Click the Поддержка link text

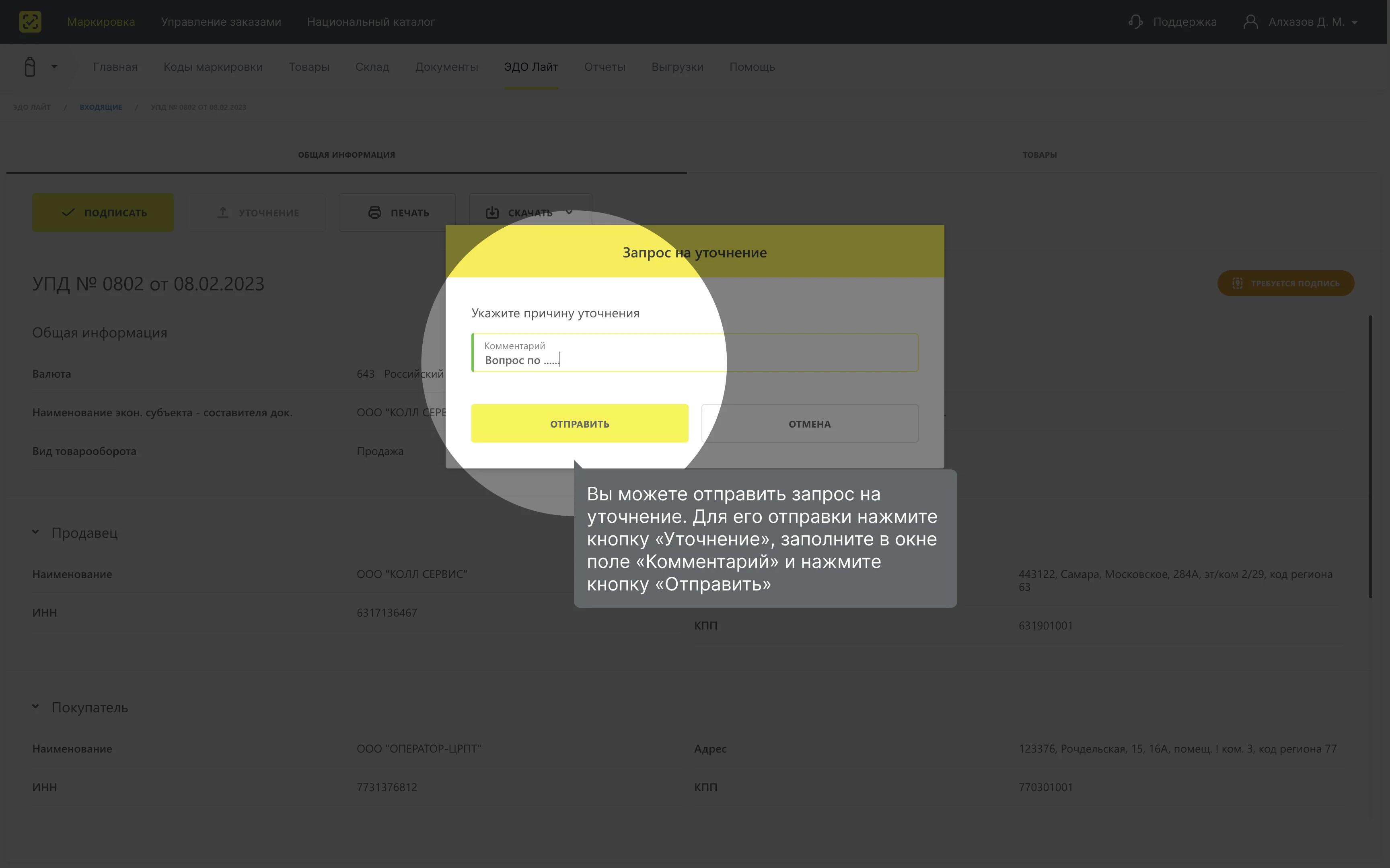coord(1184,22)
